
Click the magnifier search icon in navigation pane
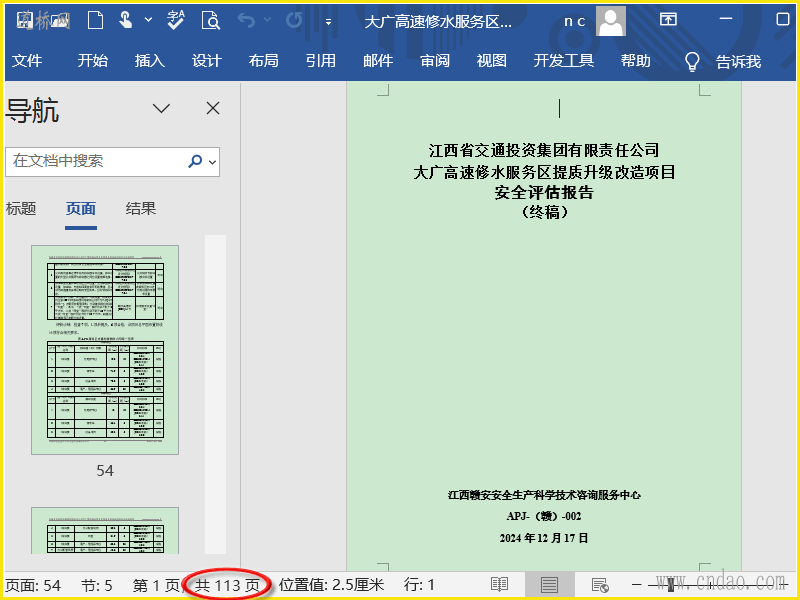pyautogui.click(x=195, y=162)
